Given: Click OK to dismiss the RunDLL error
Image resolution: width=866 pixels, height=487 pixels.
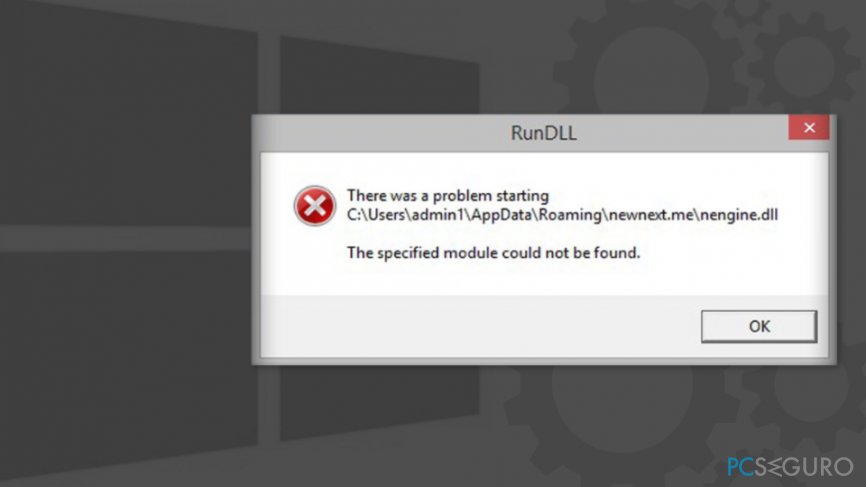Looking at the screenshot, I should 759,326.
